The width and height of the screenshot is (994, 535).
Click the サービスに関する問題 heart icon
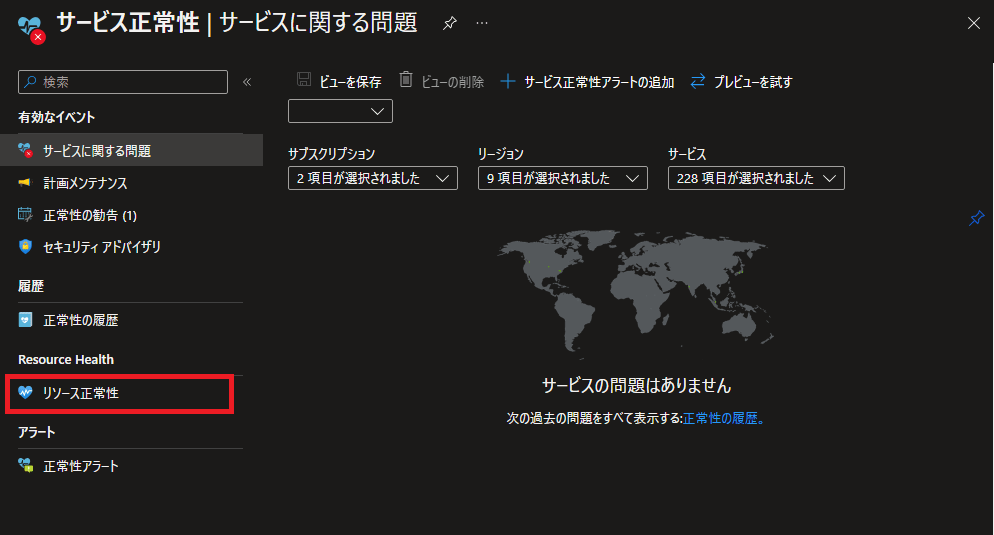(x=25, y=150)
